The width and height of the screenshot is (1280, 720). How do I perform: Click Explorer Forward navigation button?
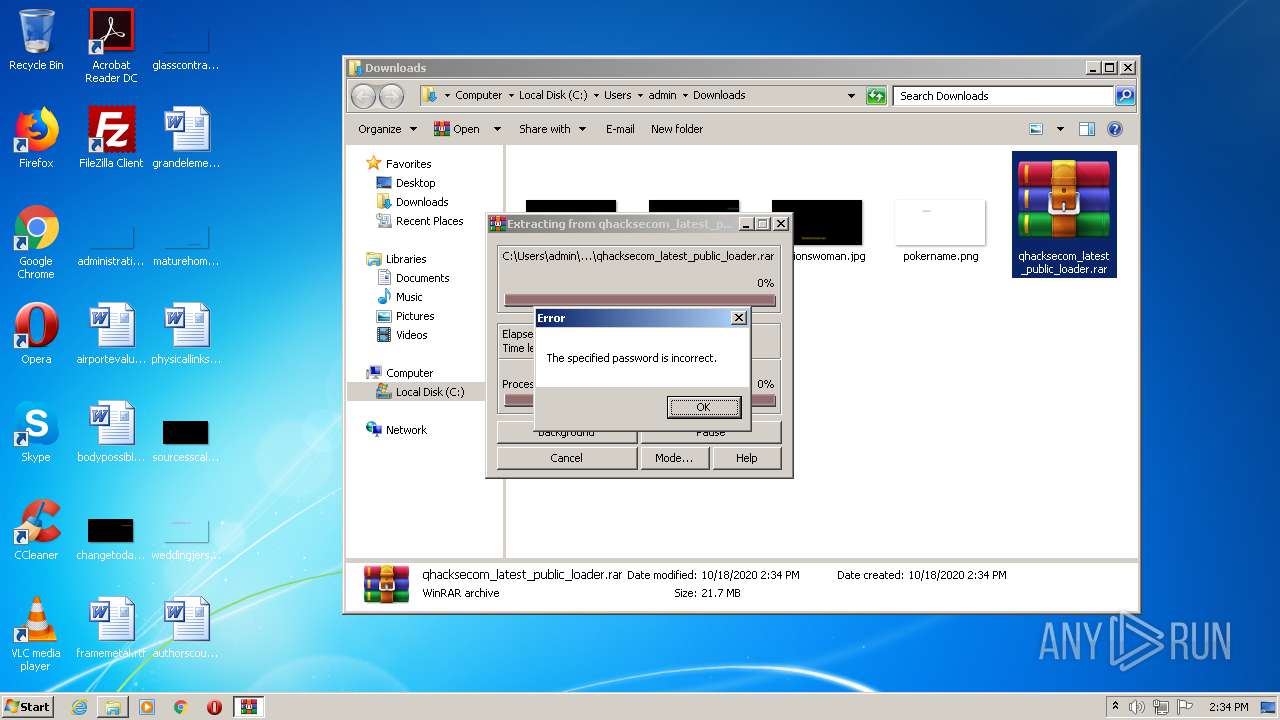392,96
